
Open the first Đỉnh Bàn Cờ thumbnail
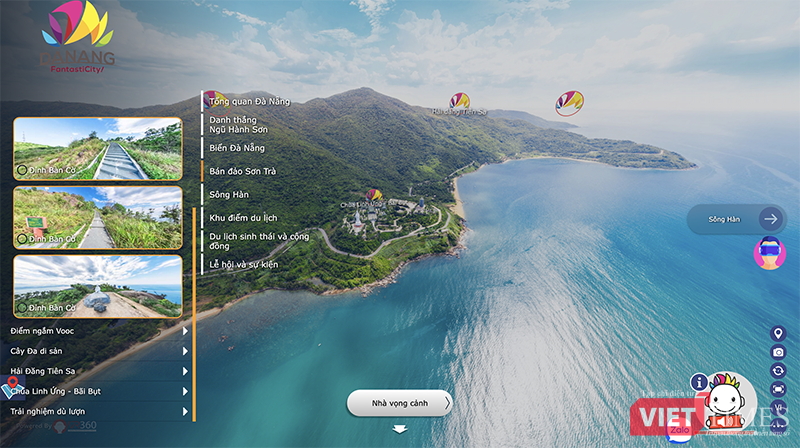(98, 149)
